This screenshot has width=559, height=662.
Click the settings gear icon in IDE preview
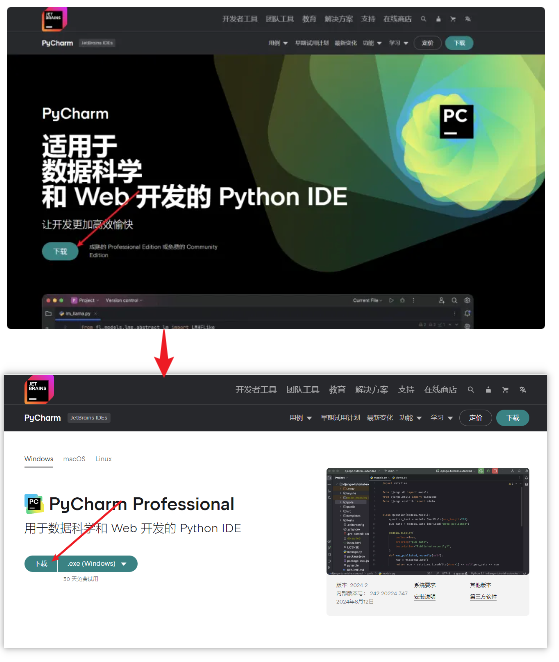(467, 300)
